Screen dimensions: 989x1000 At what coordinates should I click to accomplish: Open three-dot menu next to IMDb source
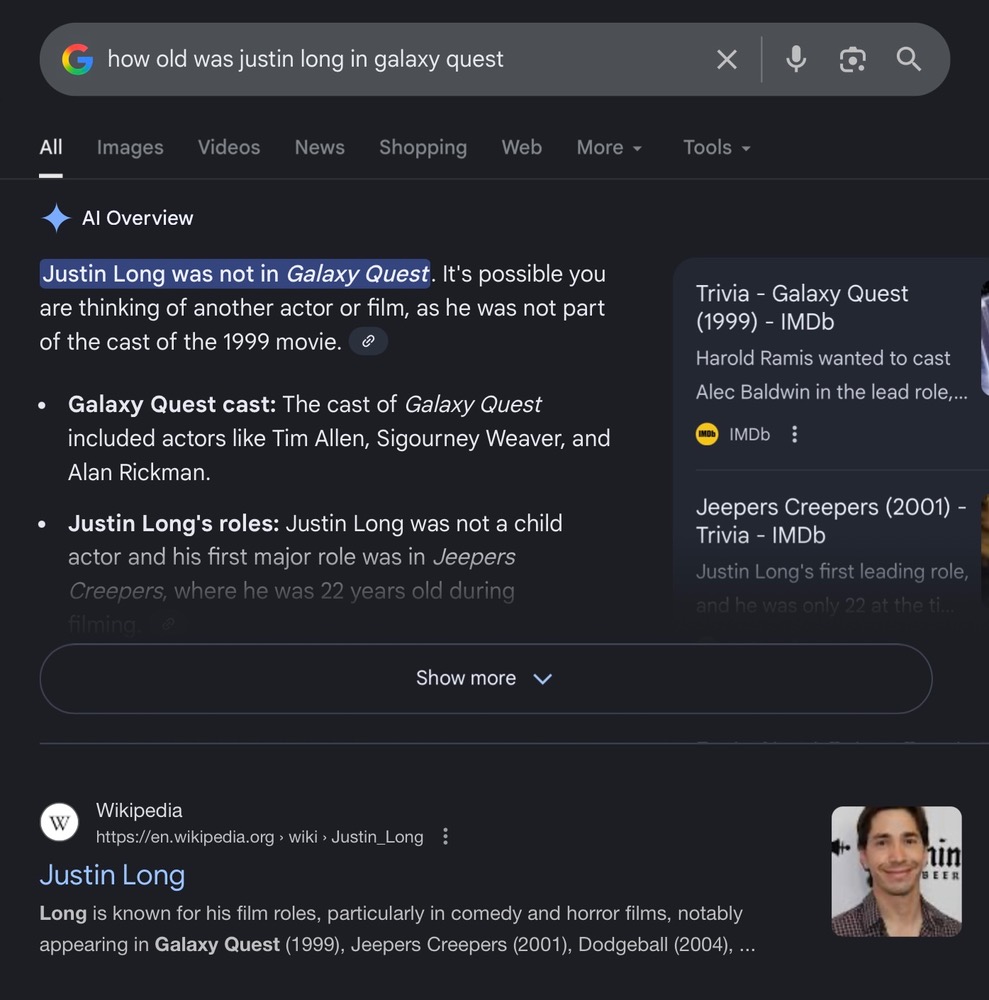[x=794, y=434]
